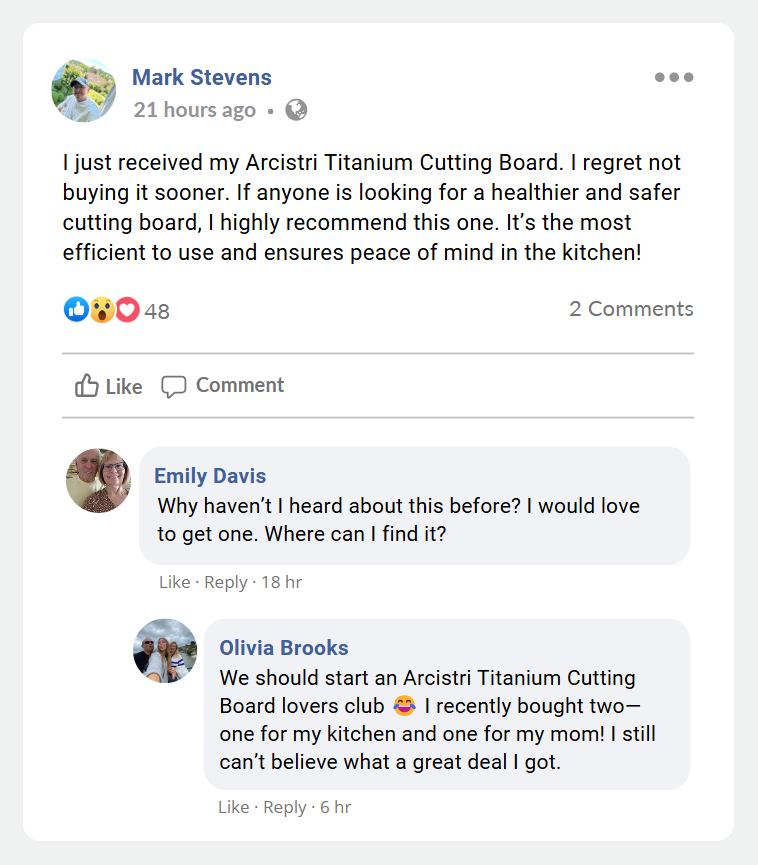View the 48 reactions count
The width and height of the screenshot is (758, 865).
click(x=157, y=311)
